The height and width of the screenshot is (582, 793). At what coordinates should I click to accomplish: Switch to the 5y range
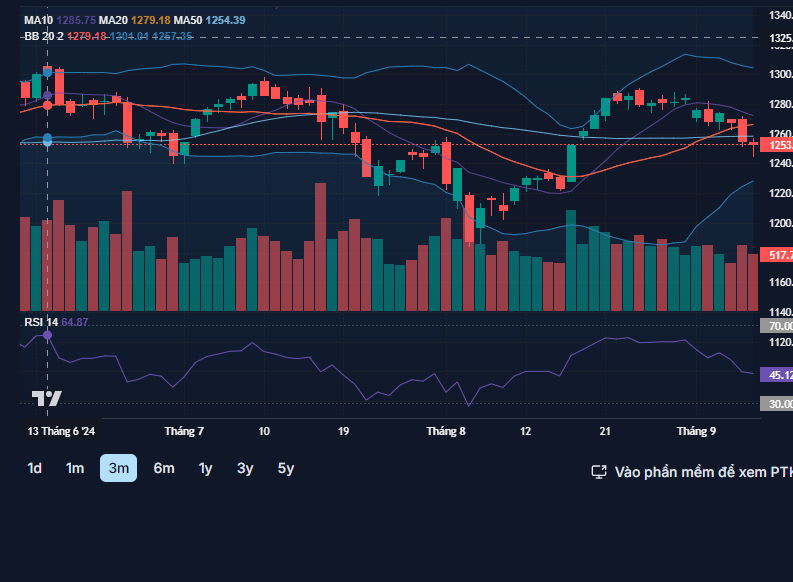pyautogui.click(x=286, y=468)
